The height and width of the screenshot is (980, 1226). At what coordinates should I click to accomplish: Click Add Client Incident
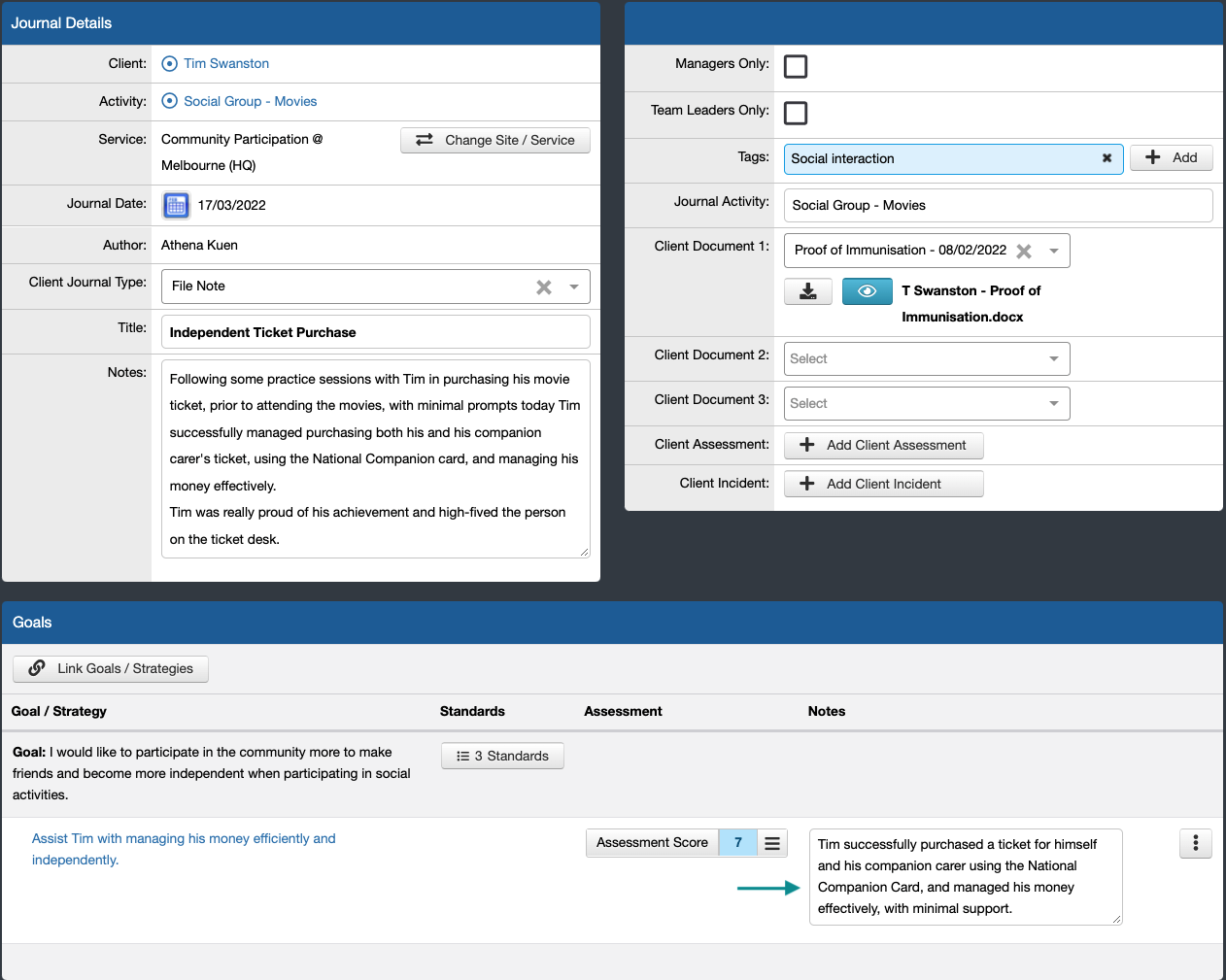(x=884, y=484)
